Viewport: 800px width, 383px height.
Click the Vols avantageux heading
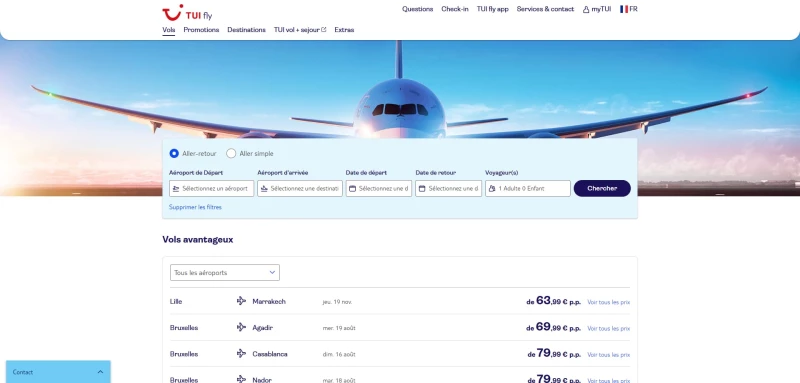[197, 240]
